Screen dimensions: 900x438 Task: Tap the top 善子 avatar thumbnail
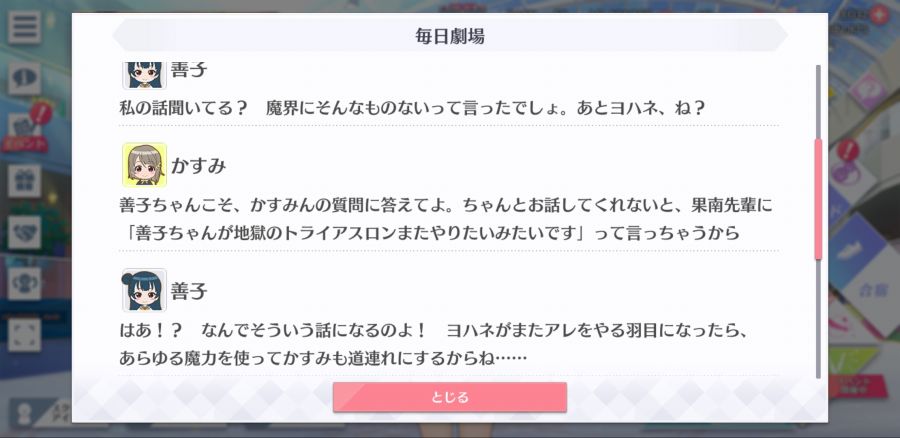point(144,75)
